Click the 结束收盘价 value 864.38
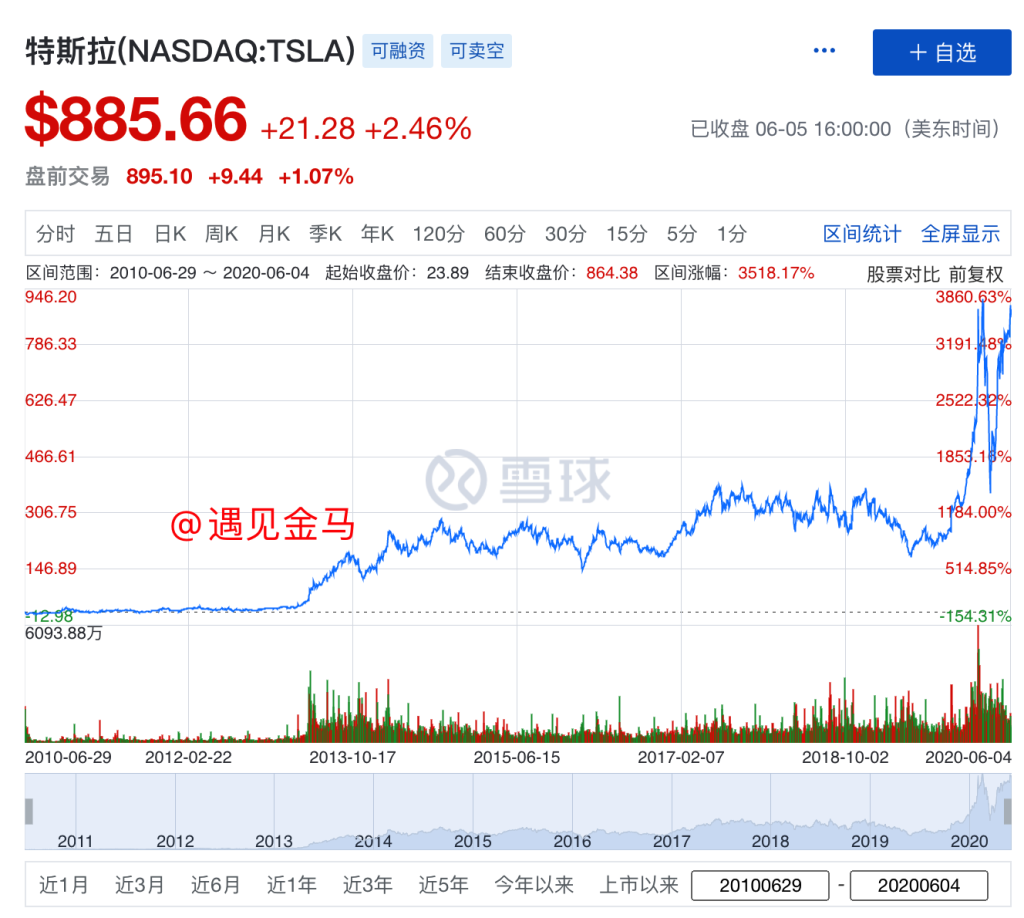The width and height of the screenshot is (1024, 918). (612, 273)
